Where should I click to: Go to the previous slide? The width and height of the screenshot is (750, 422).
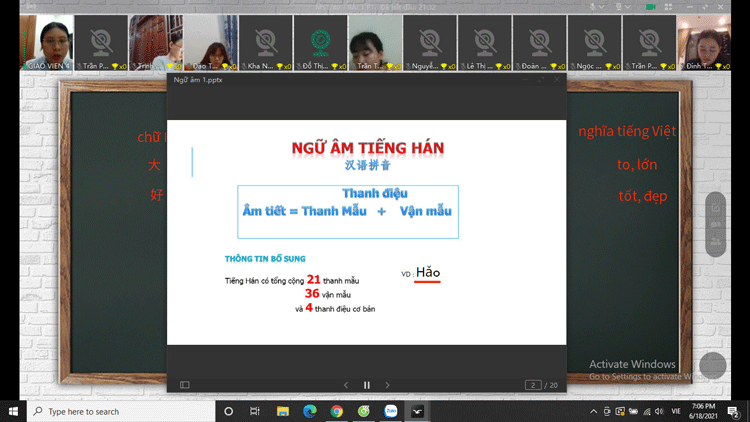click(346, 385)
